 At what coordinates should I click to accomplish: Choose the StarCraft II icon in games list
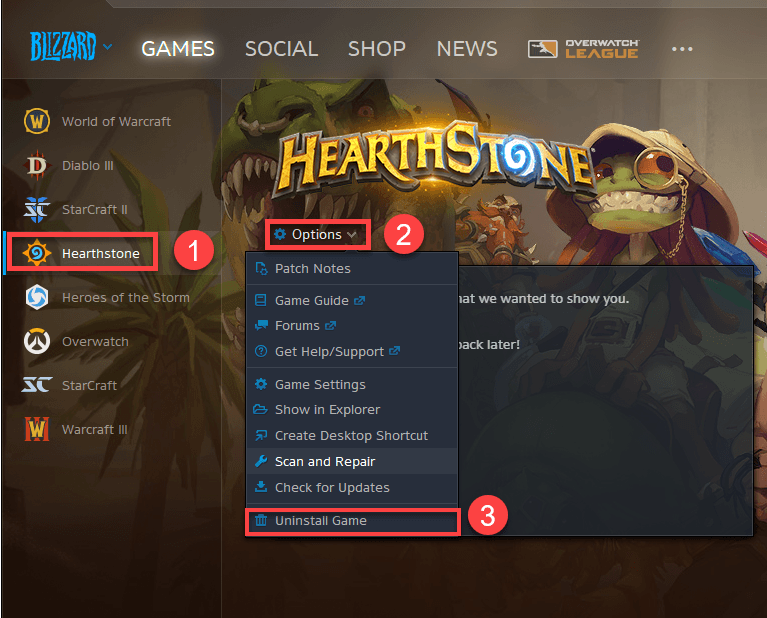pyautogui.click(x=37, y=209)
